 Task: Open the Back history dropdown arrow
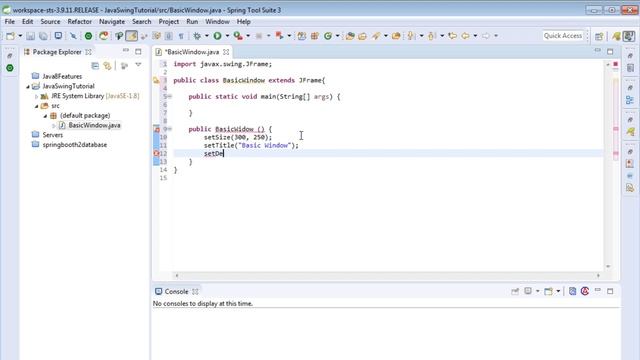475,36
